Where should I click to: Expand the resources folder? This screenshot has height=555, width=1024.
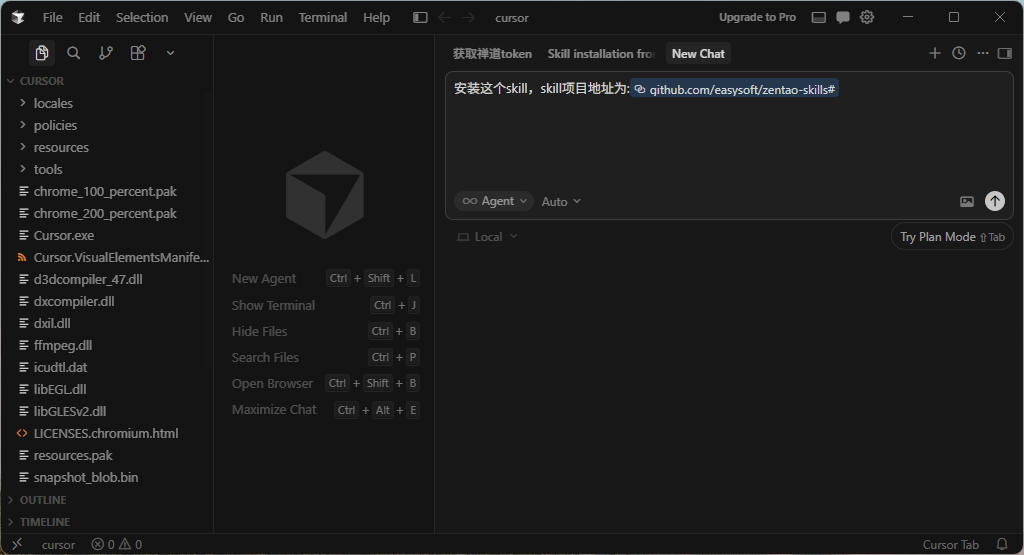pyautogui.click(x=106, y=148)
